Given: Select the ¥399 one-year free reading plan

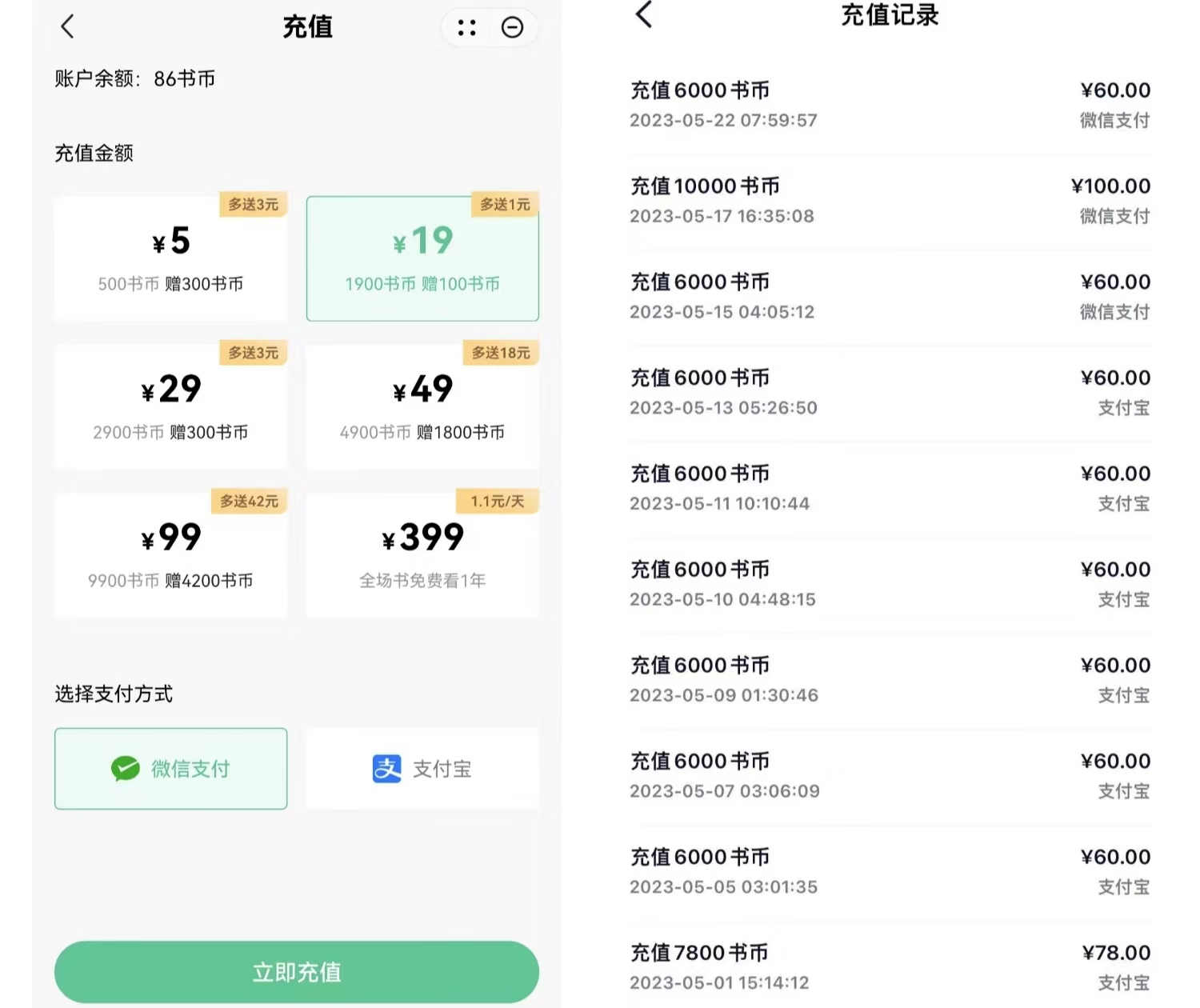Looking at the screenshot, I should coord(422,554).
